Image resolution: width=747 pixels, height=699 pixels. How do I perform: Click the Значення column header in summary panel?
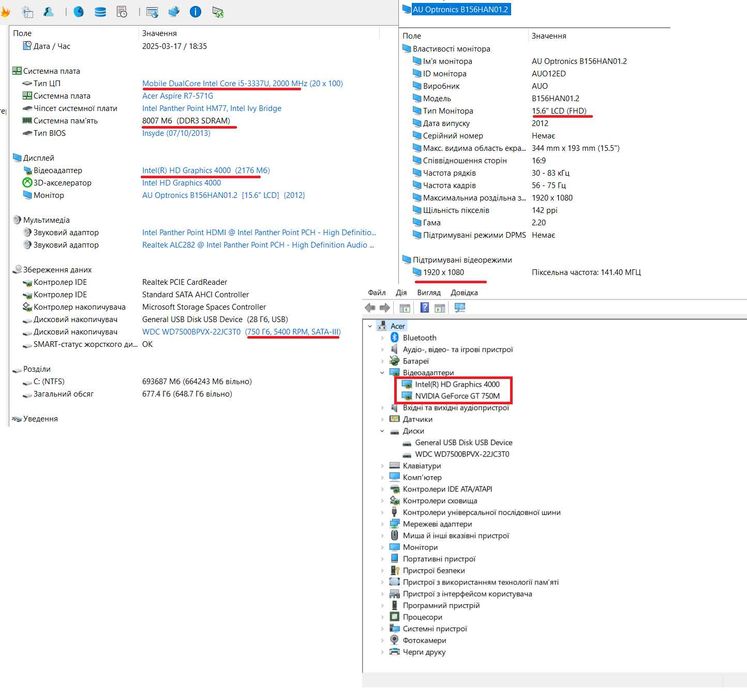[159, 33]
